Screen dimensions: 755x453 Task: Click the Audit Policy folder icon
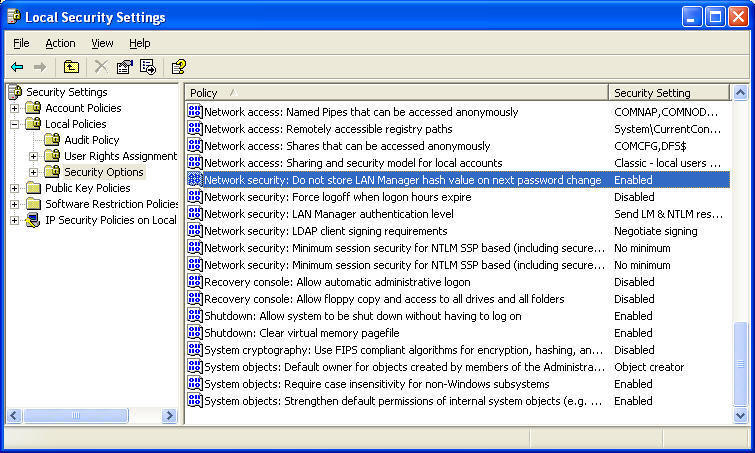click(52, 139)
